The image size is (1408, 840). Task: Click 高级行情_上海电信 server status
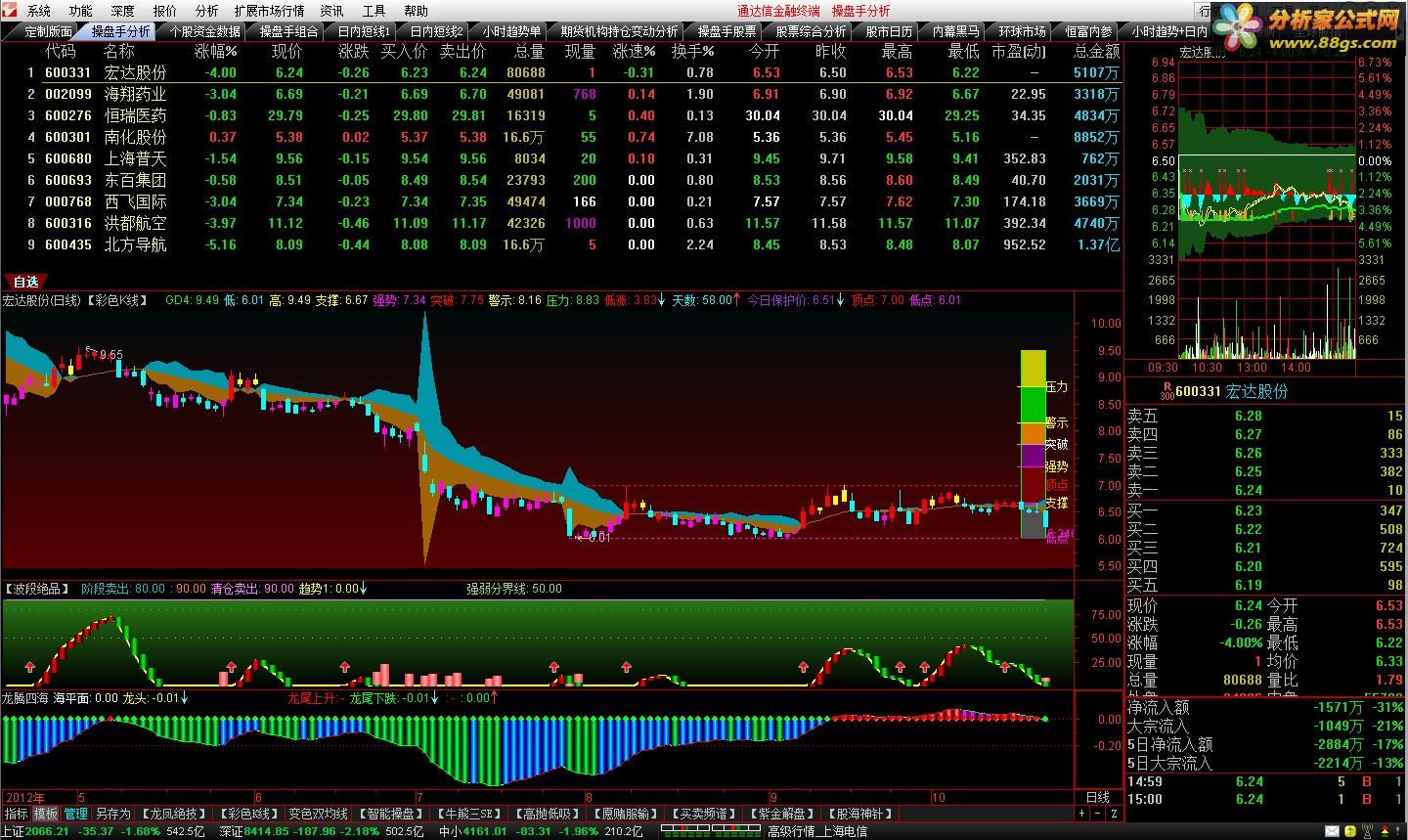click(x=817, y=831)
